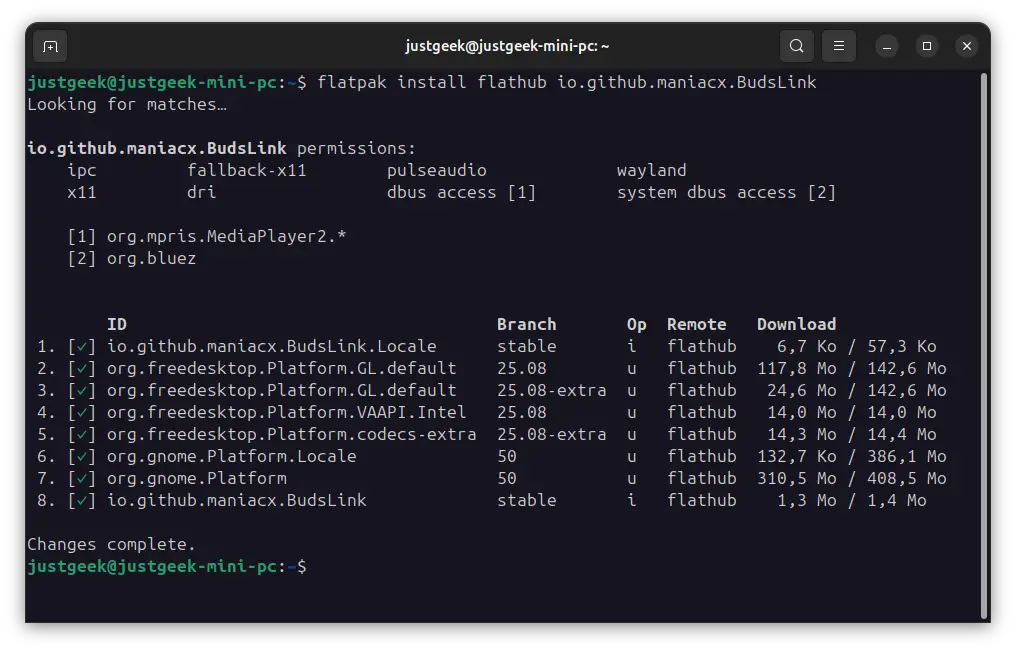
Task: Click 'flathub' remote in VAAPI.Intel row
Action: click(702, 413)
